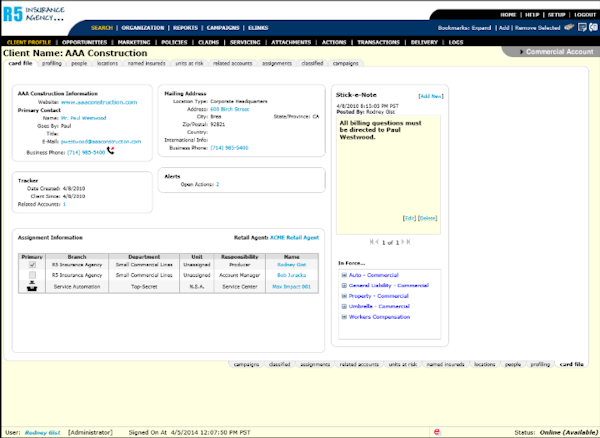The width and height of the screenshot is (600, 438).
Task: Open the Delivery section
Action: pyautogui.click(x=424, y=42)
